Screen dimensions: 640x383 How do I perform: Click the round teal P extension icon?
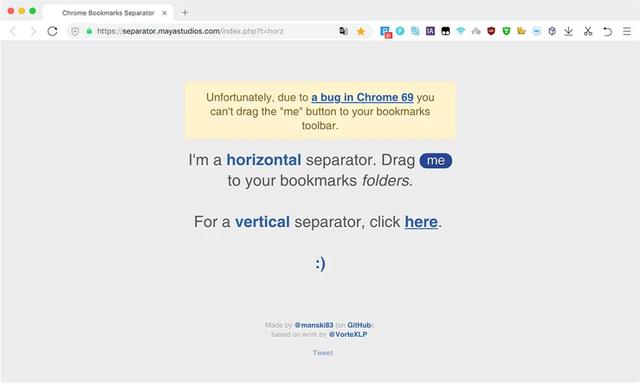point(400,31)
